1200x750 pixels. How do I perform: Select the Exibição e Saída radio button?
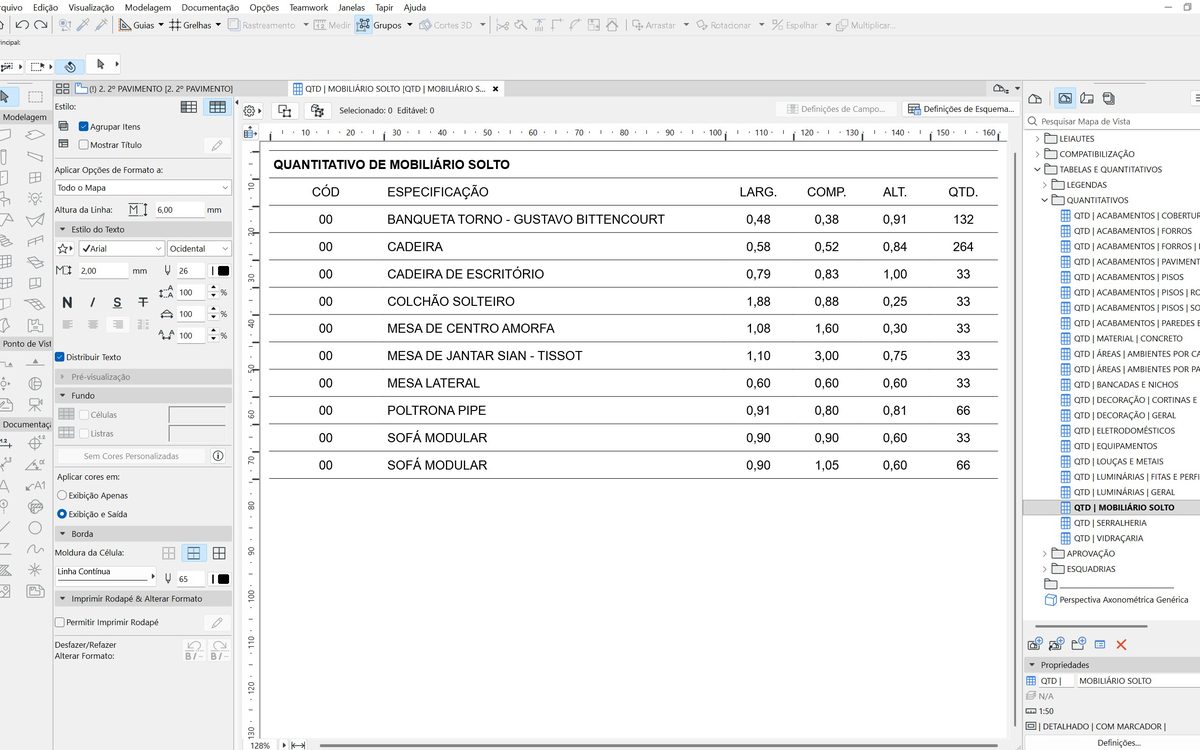coord(62,514)
